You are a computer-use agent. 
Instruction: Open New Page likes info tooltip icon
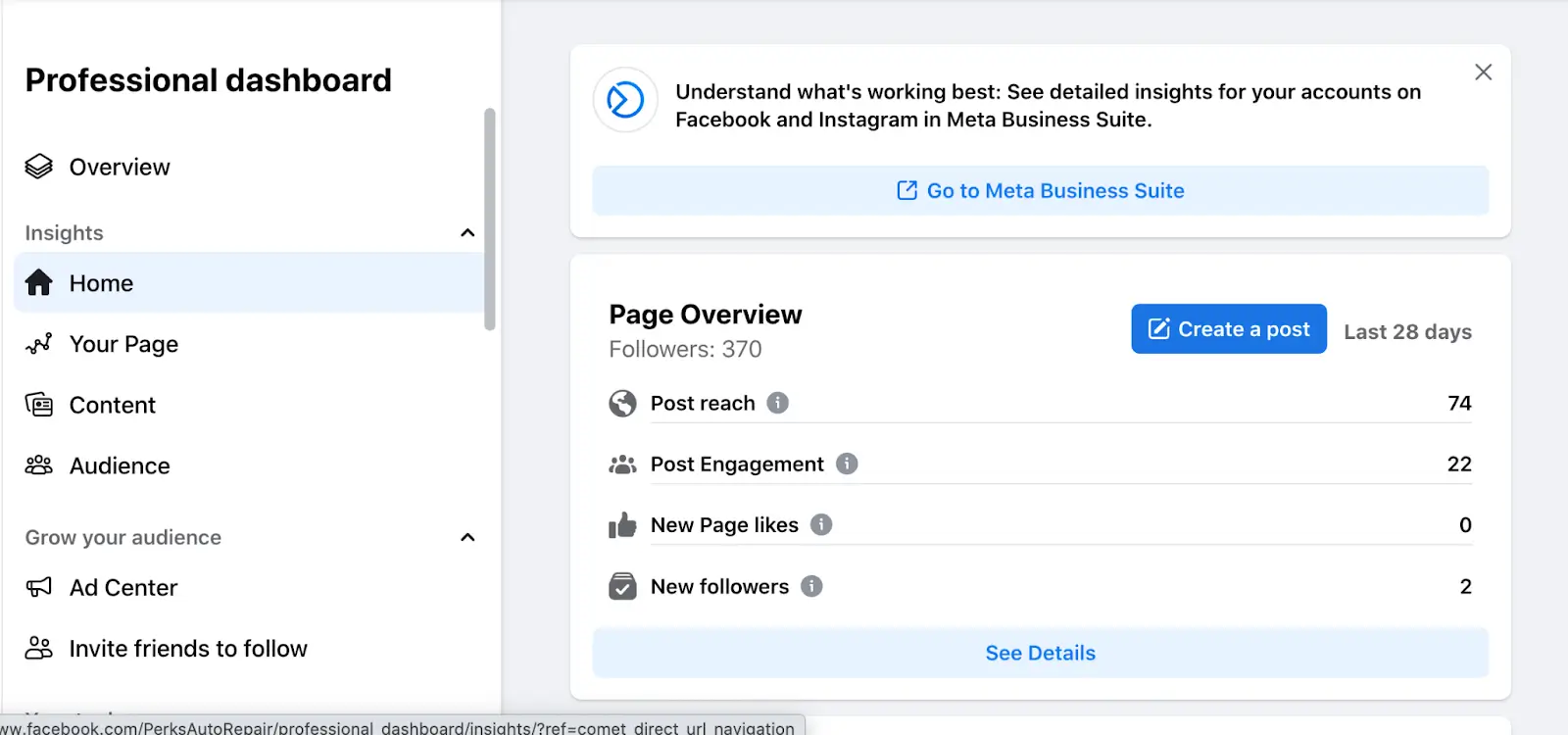[x=821, y=524]
